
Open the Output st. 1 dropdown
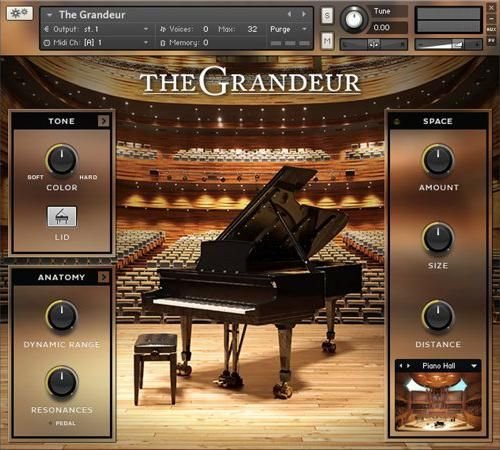click(x=146, y=29)
